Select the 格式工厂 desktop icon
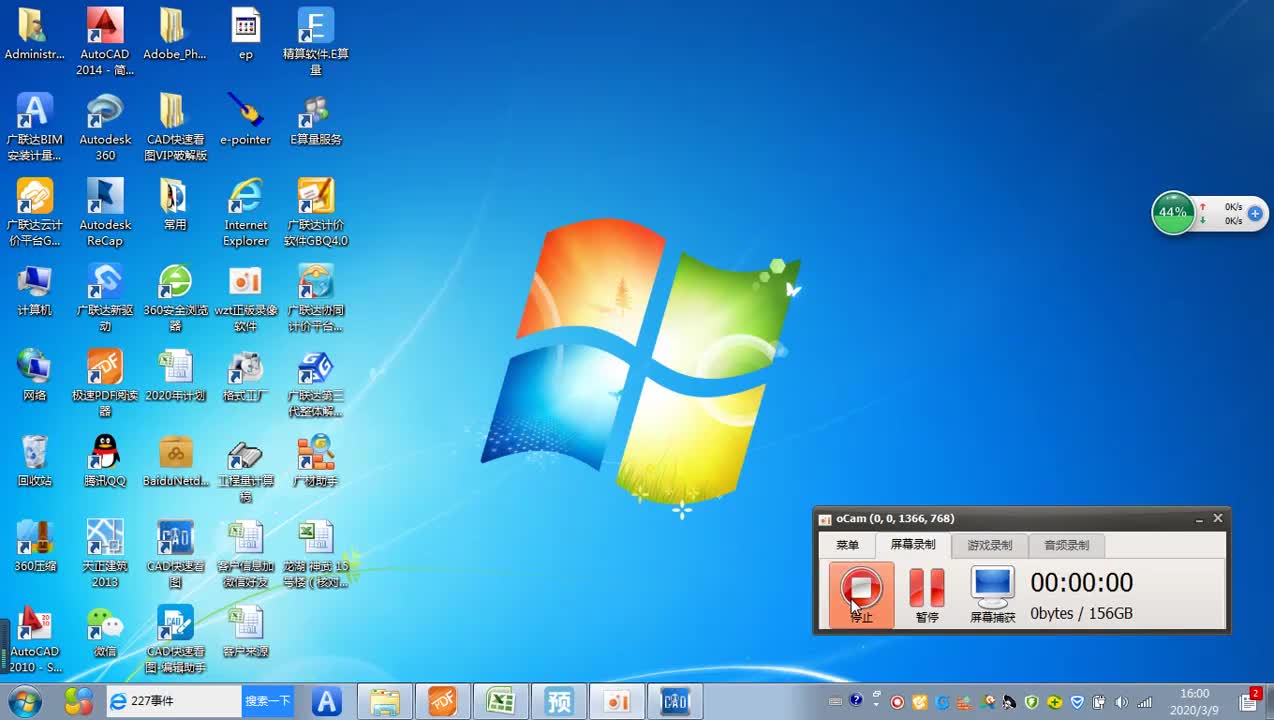The image size is (1274, 720). click(x=246, y=374)
